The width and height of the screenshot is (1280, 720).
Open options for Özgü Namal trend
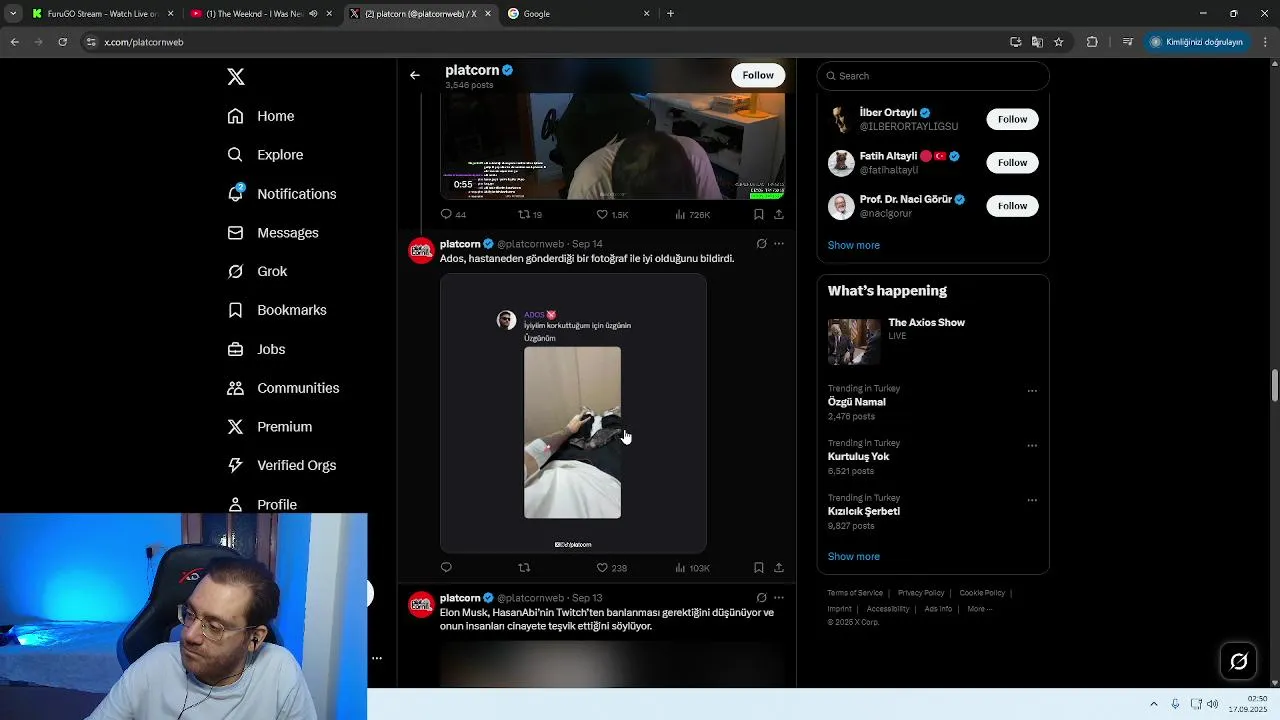click(1032, 391)
